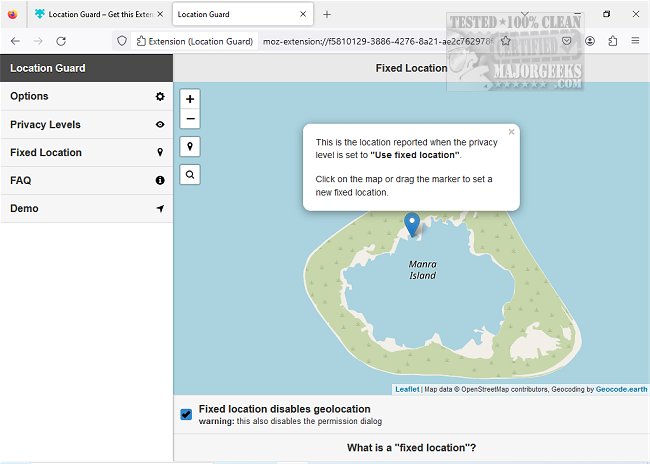Uncheck Fixed location disables geolocation
Viewport: 650px width, 464px height.
point(186,414)
